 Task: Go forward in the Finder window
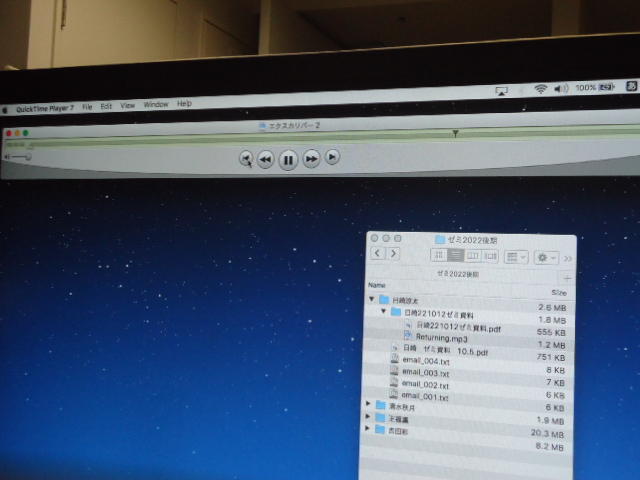click(393, 254)
